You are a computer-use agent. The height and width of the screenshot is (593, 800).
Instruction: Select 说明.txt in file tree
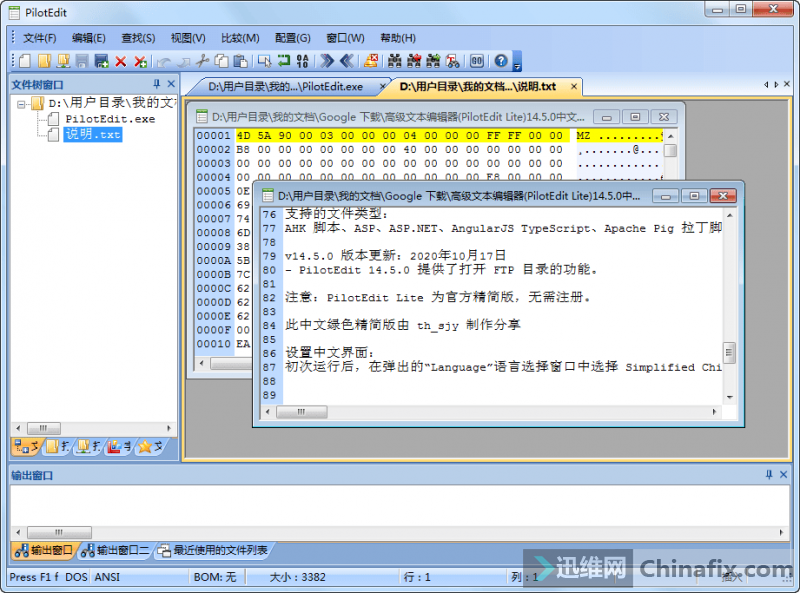[93, 135]
